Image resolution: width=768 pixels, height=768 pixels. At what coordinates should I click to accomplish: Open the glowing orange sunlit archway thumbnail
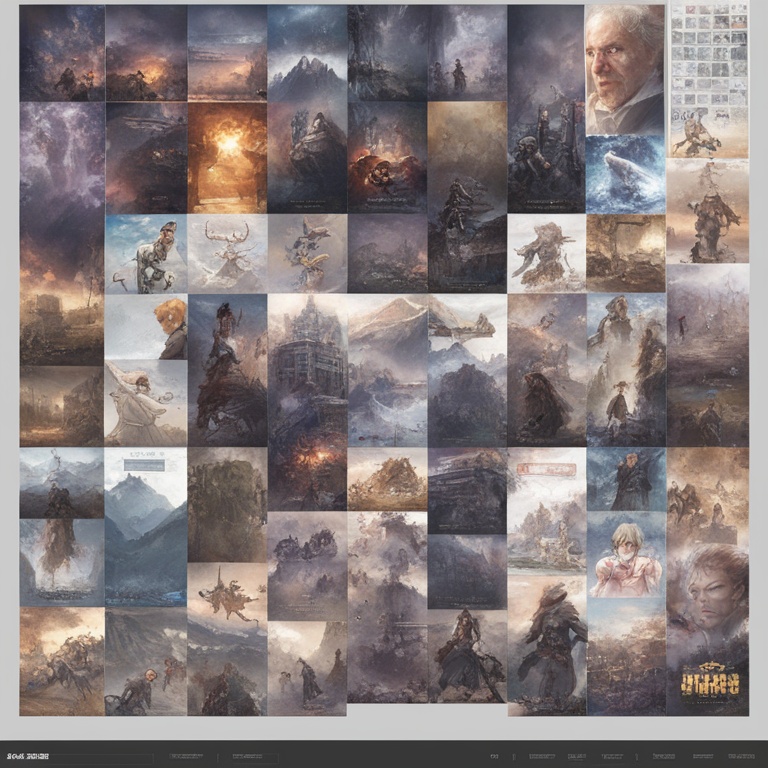coord(227,158)
